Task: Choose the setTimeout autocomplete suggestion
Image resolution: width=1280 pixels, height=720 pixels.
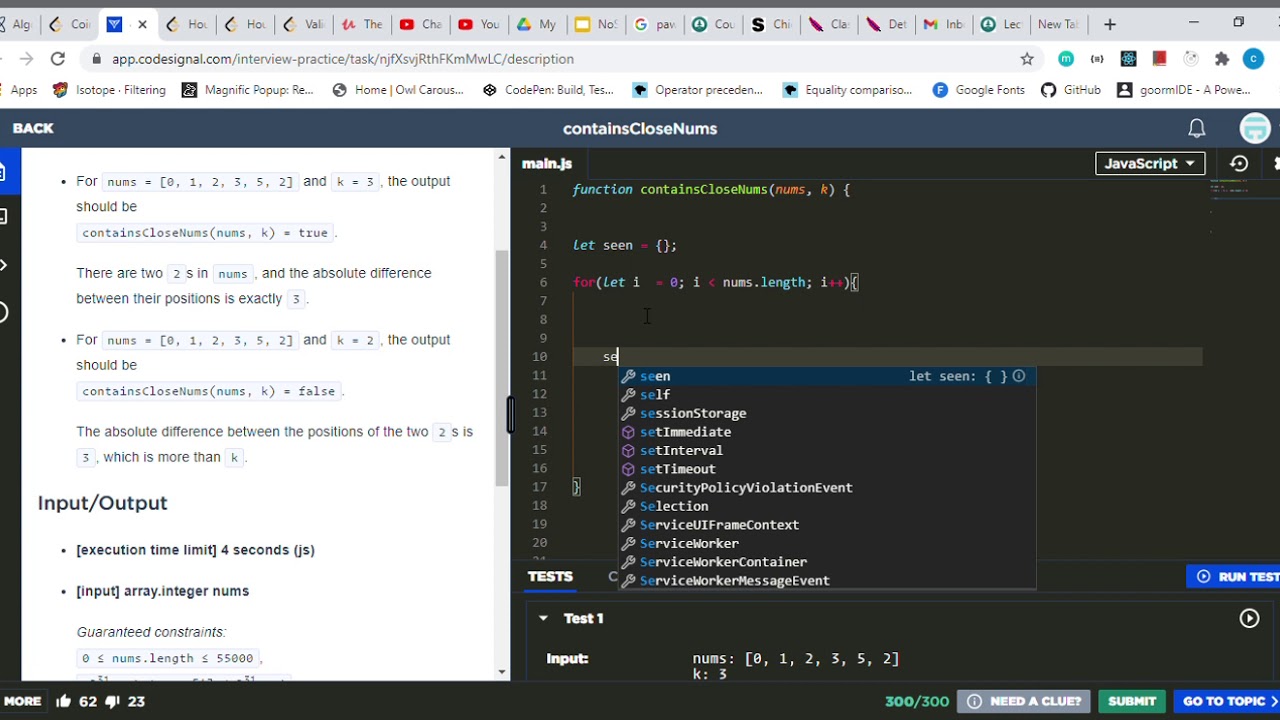Action: [x=826, y=469]
